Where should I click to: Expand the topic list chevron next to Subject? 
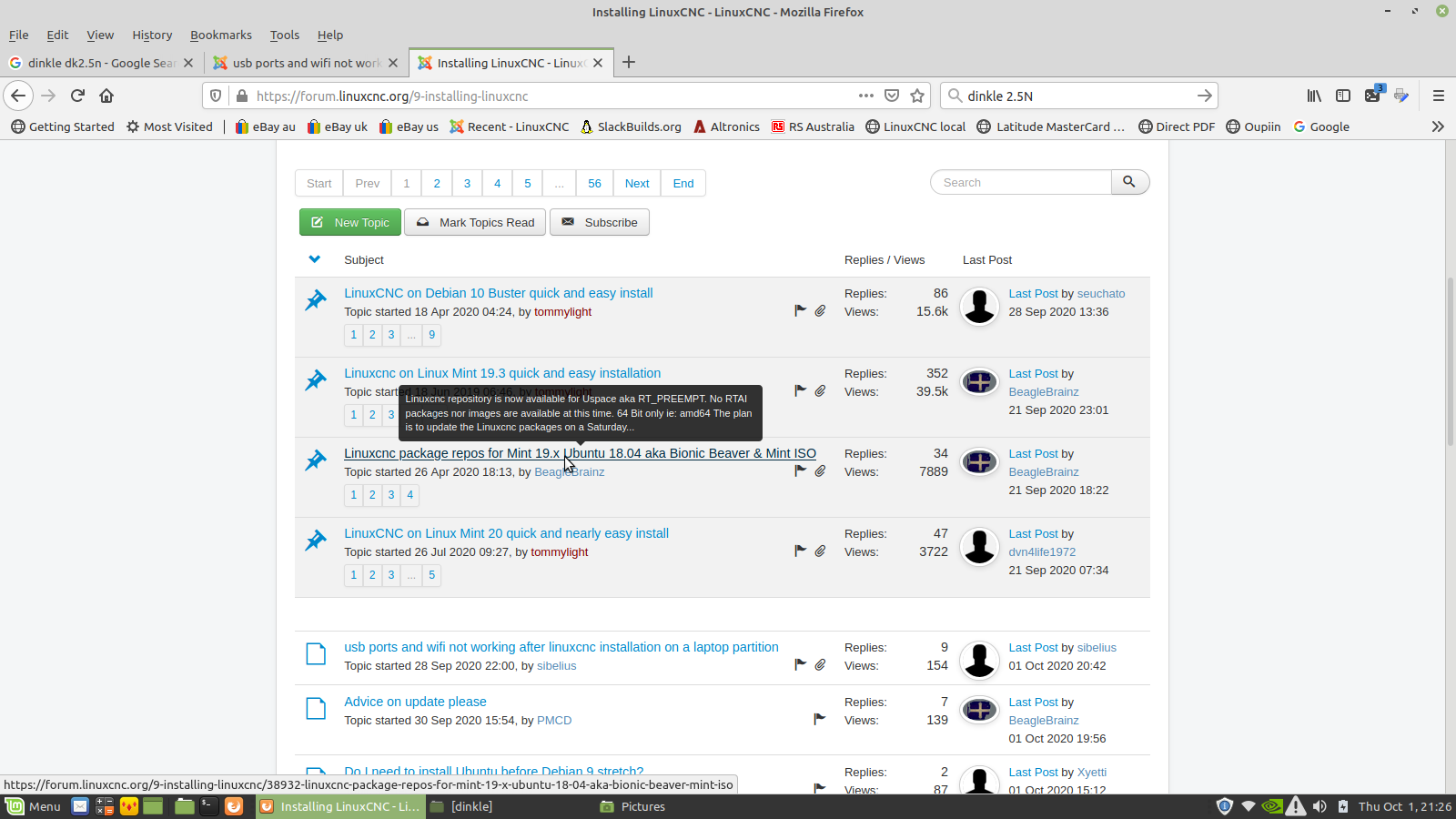315,259
